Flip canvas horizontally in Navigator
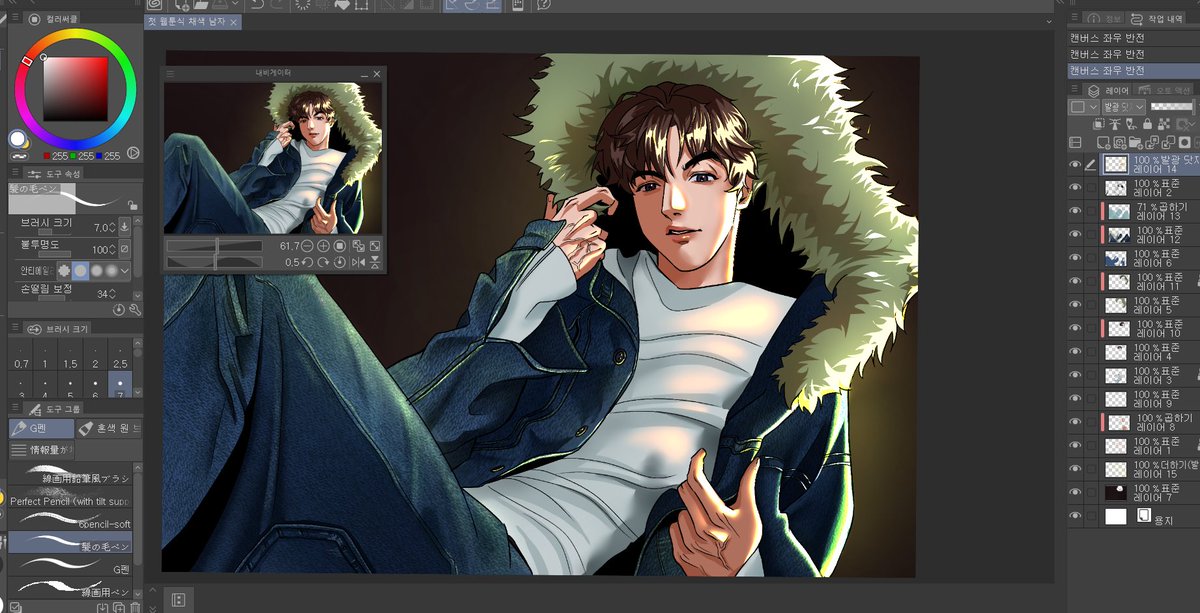Image resolution: width=1200 pixels, height=613 pixels. tap(358, 262)
